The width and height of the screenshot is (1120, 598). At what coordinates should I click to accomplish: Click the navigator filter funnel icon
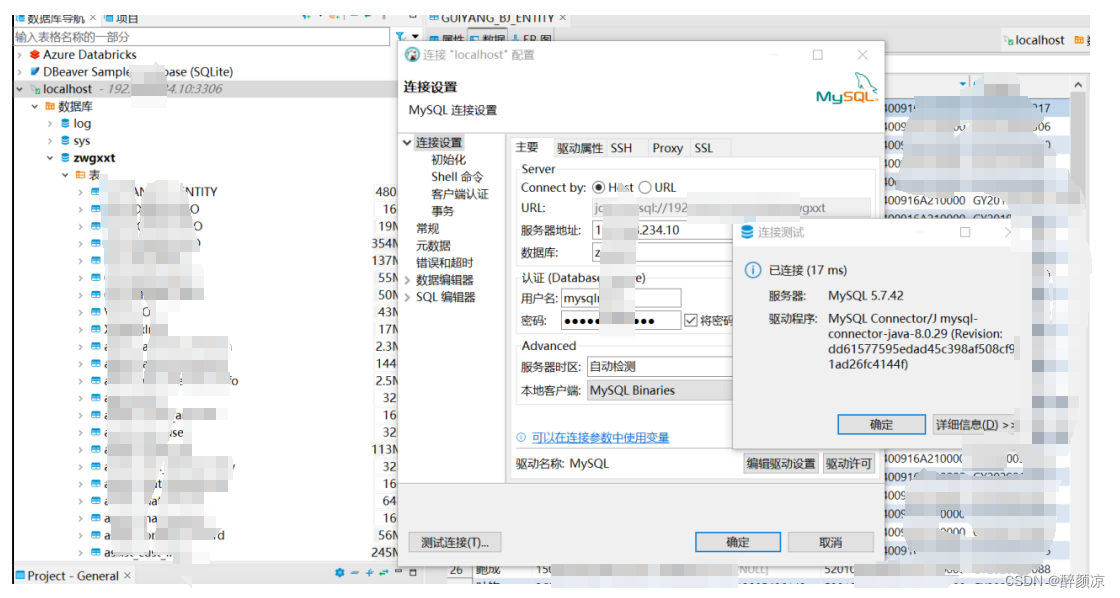(x=401, y=36)
